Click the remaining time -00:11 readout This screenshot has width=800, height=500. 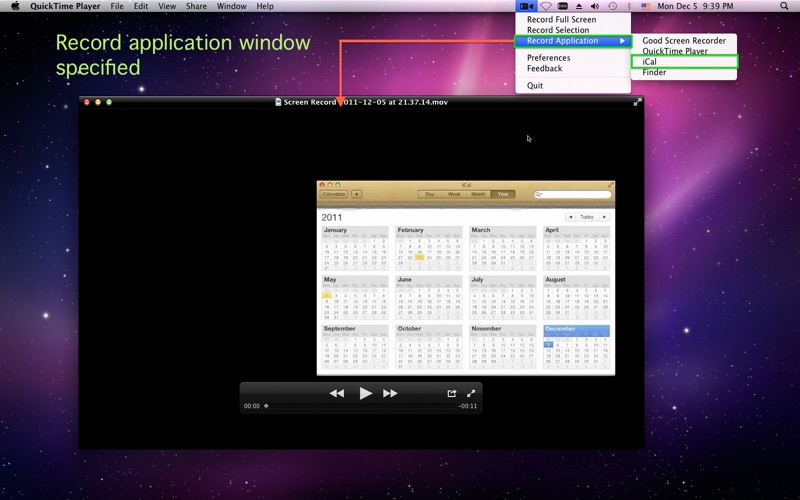click(x=467, y=406)
